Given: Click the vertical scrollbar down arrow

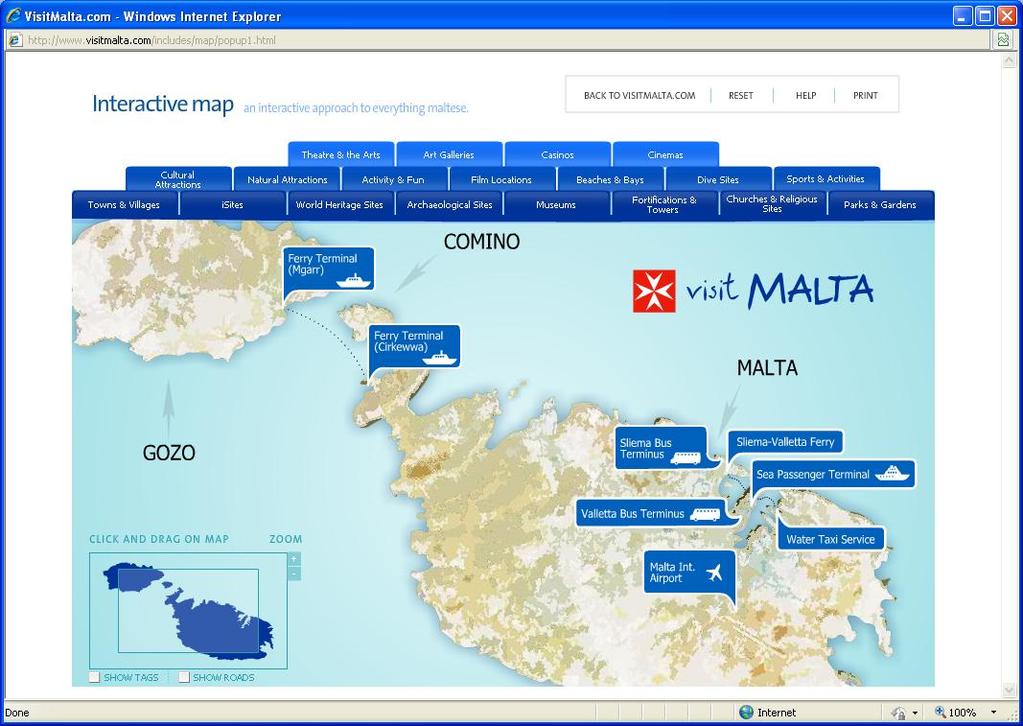Looking at the screenshot, I should coord(1009,690).
